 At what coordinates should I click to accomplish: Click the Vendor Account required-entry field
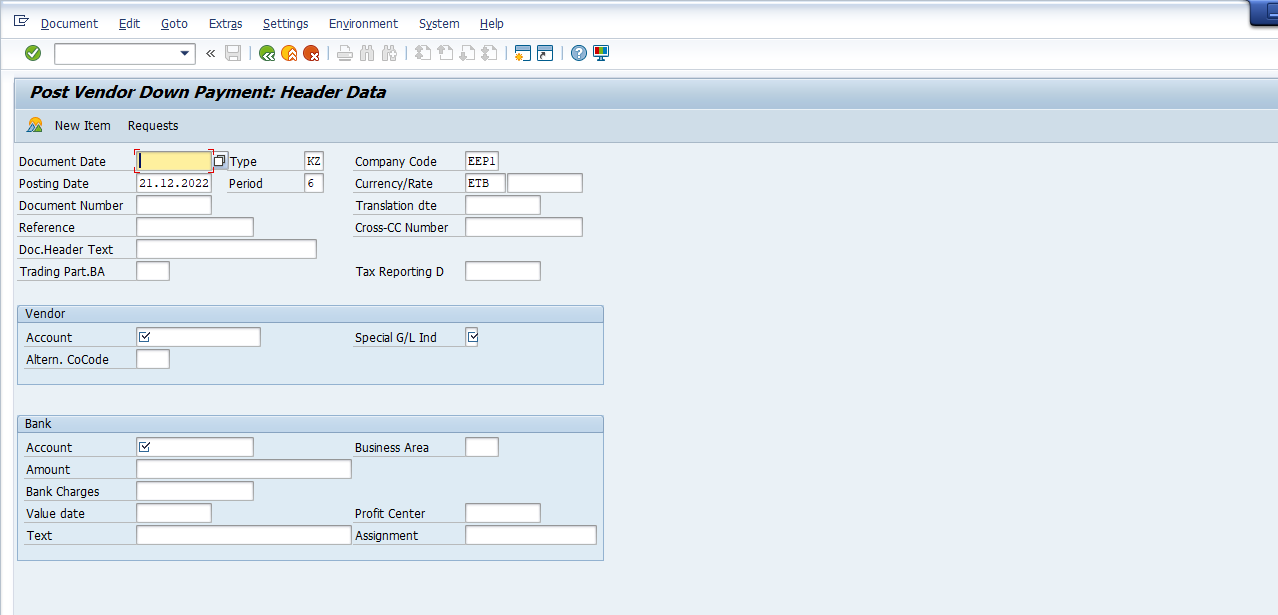click(x=198, y=337)
